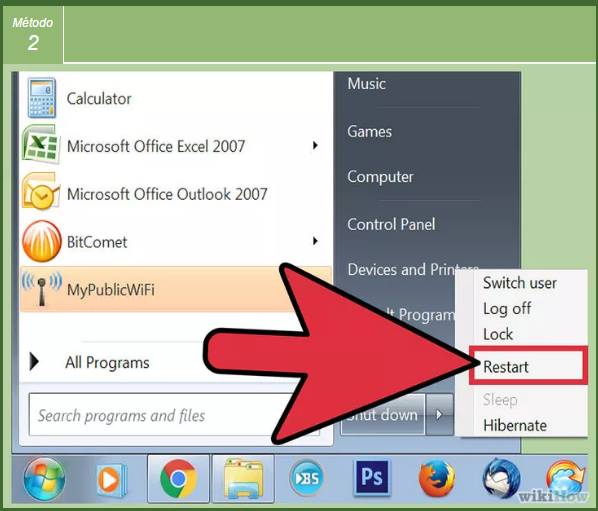This screenshot has height=511, width=598.
Task: Open the arrow next to Shut down
Action: [x=439, y=415]
